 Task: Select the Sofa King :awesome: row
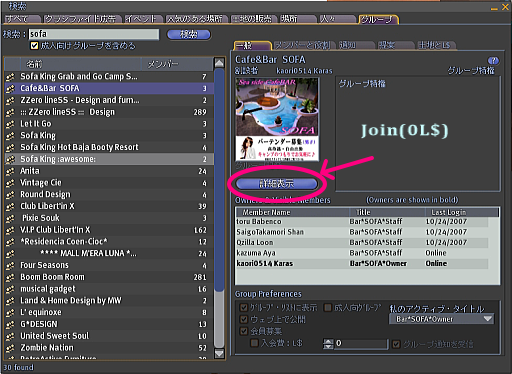(x=109, y=159)
